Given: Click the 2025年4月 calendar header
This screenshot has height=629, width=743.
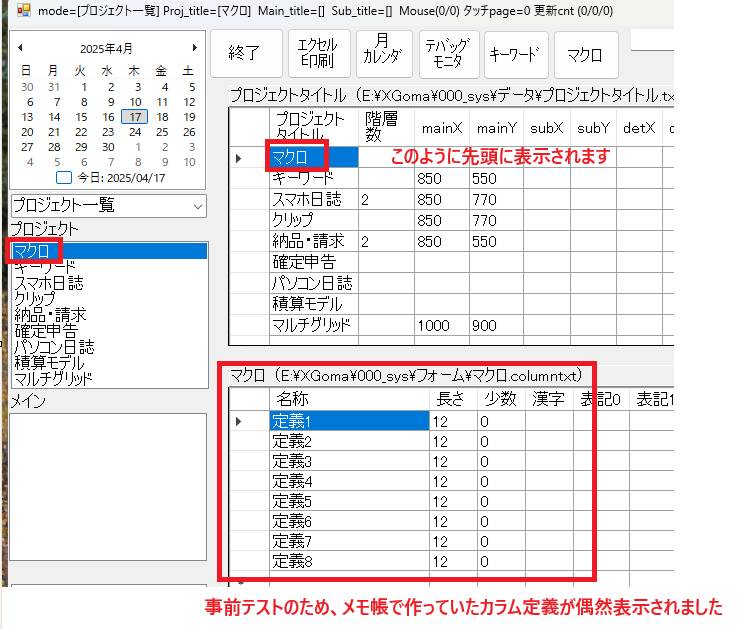Looking at the screenshot, I should click(106, 47).
